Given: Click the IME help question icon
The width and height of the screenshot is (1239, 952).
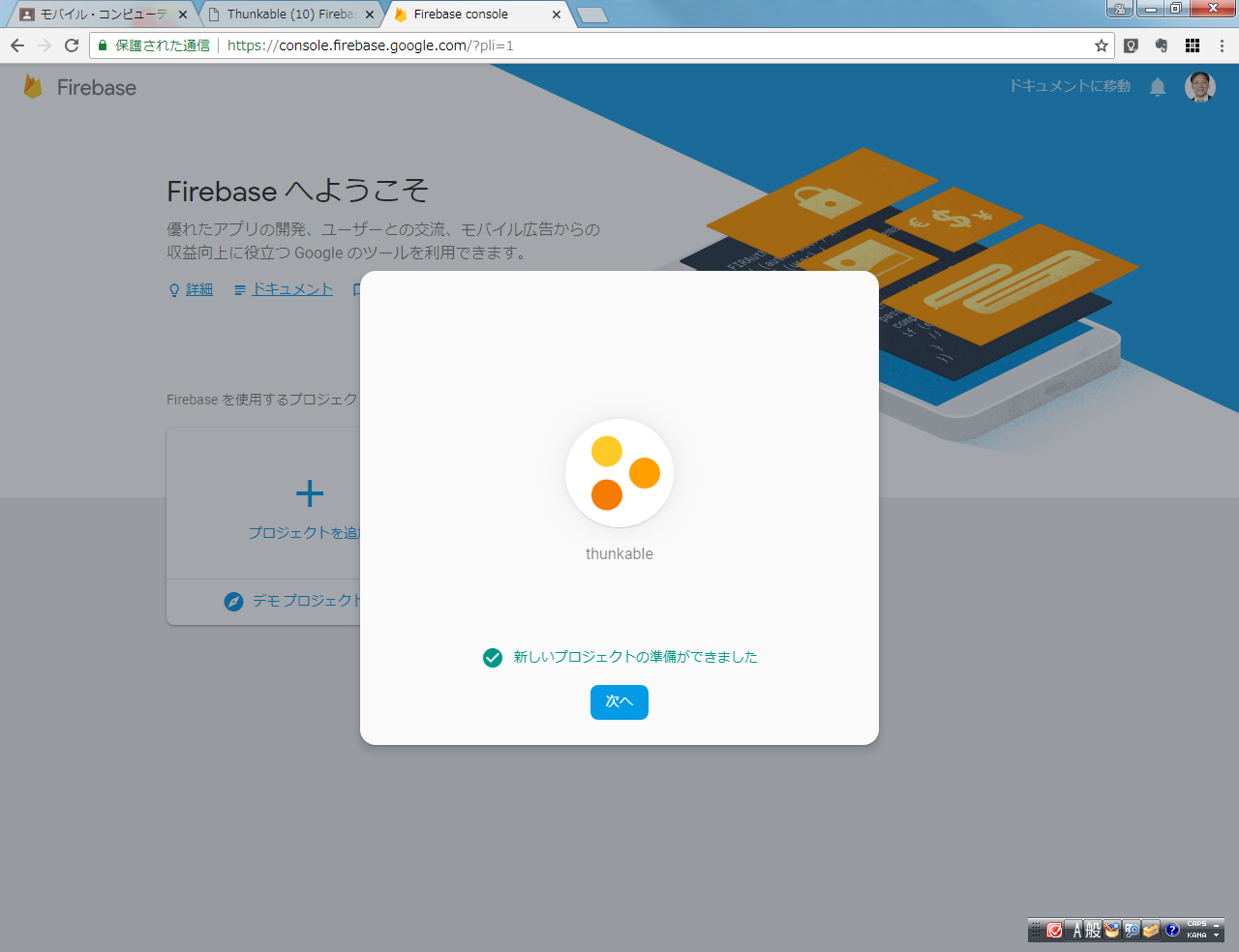Looking at the screenshot, I should 1172,931.
